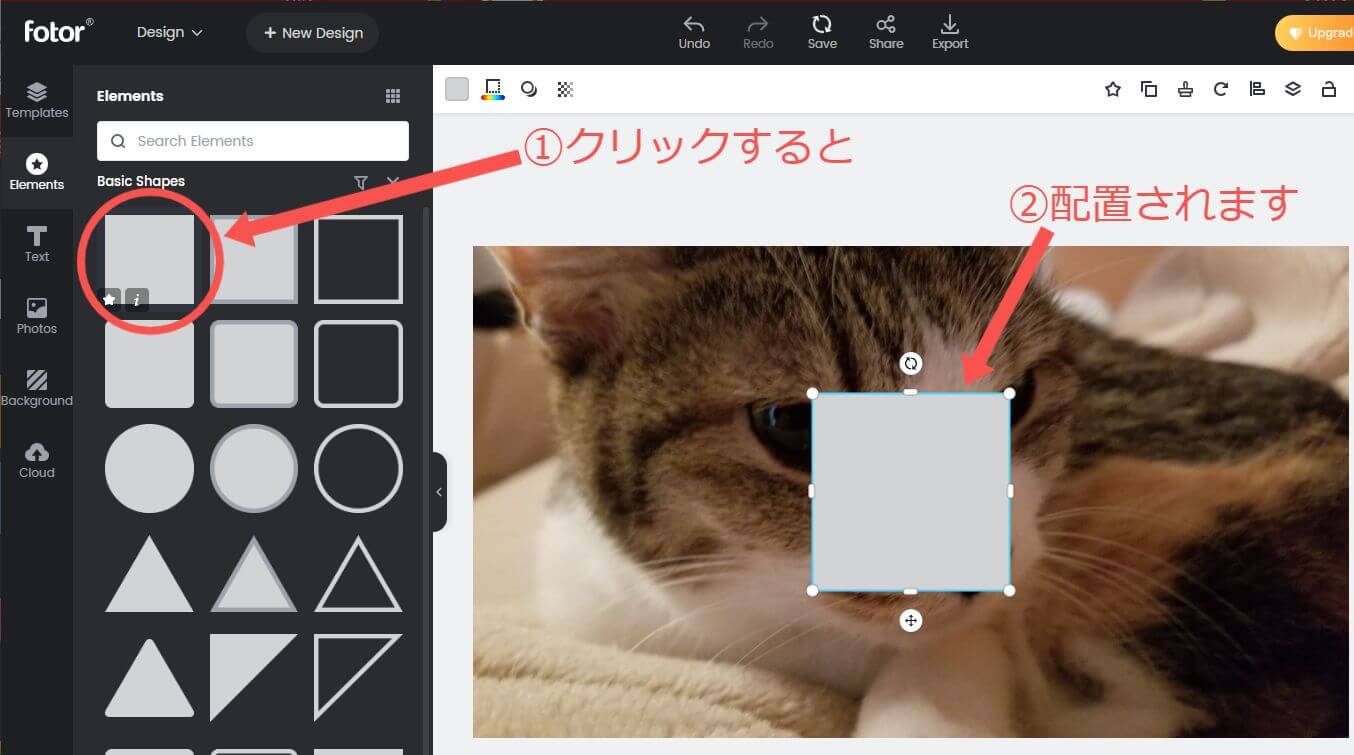This screenshot has height=755, width=1354.
Task: Open the elements grid view icon
Action: (x=393, y=96)
